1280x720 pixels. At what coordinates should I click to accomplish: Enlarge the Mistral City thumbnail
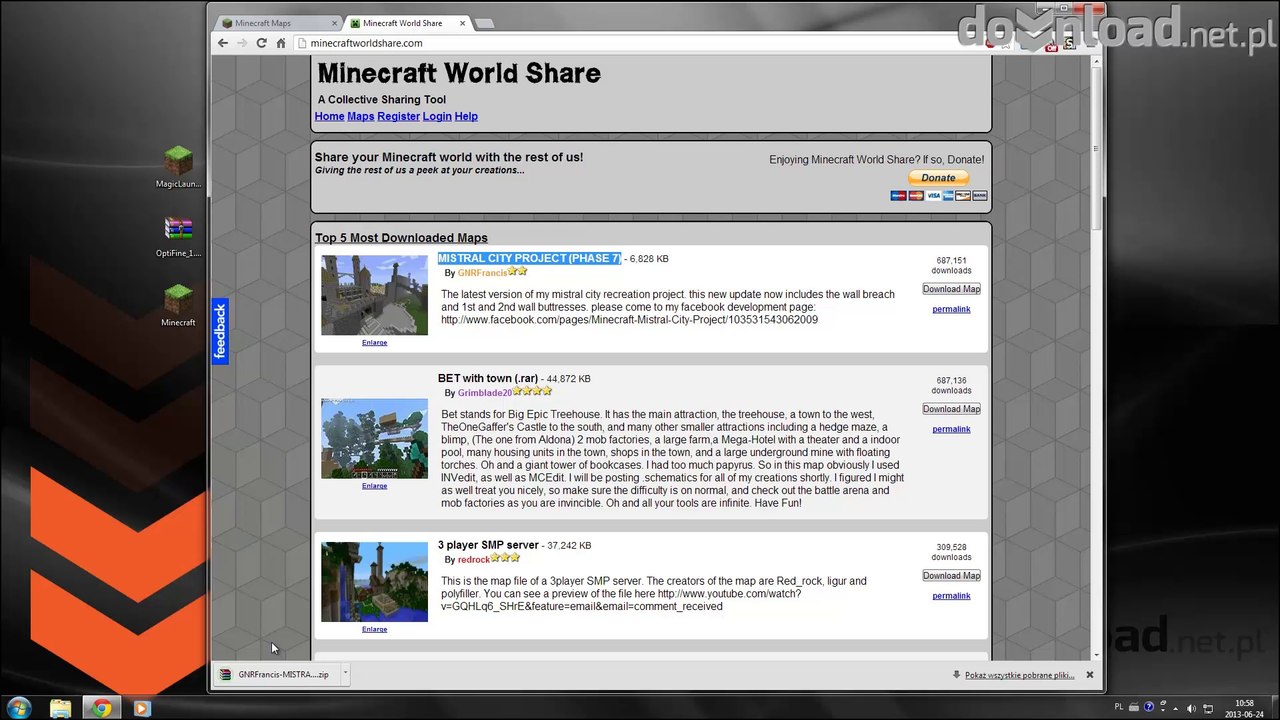374,343
